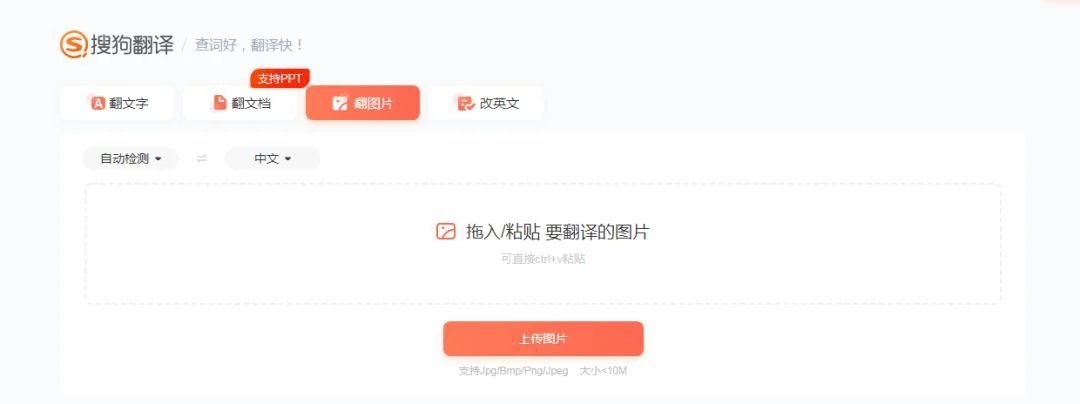
Task: Click the checkmark edit icon beside 改英文
Action: click(x=466, y=103)
